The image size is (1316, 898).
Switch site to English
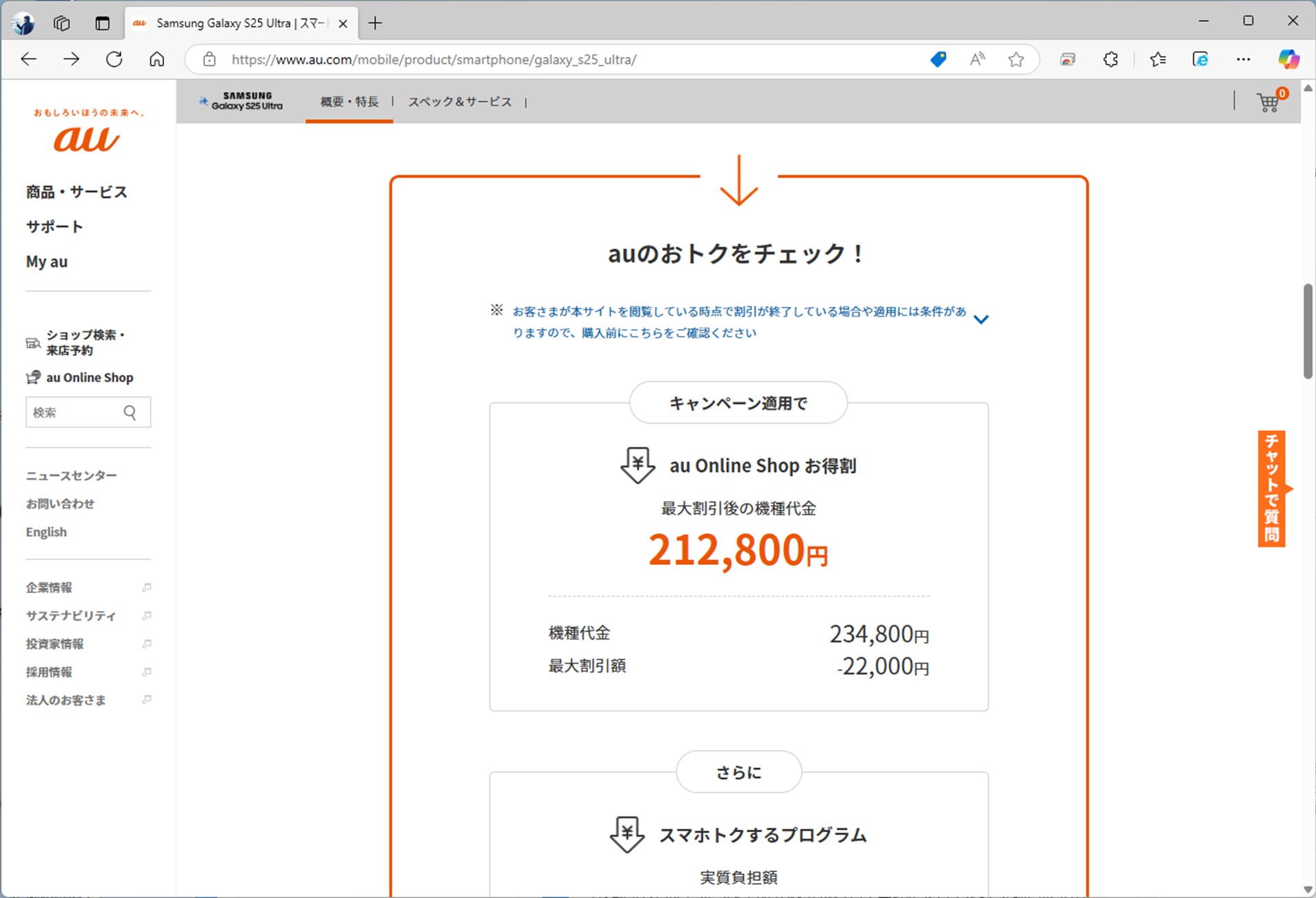(x=47, y=532)
